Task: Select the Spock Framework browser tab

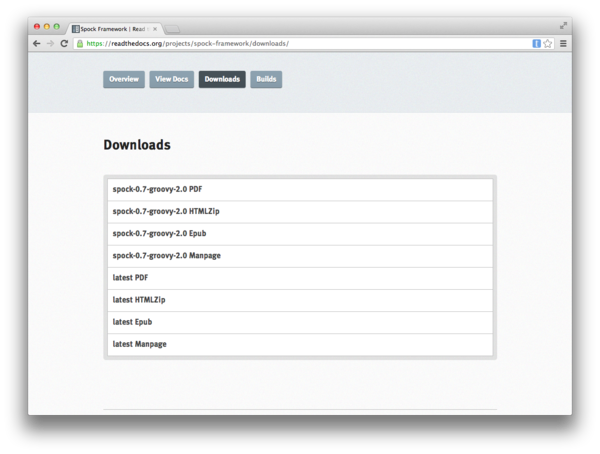Action: [114, 29]
